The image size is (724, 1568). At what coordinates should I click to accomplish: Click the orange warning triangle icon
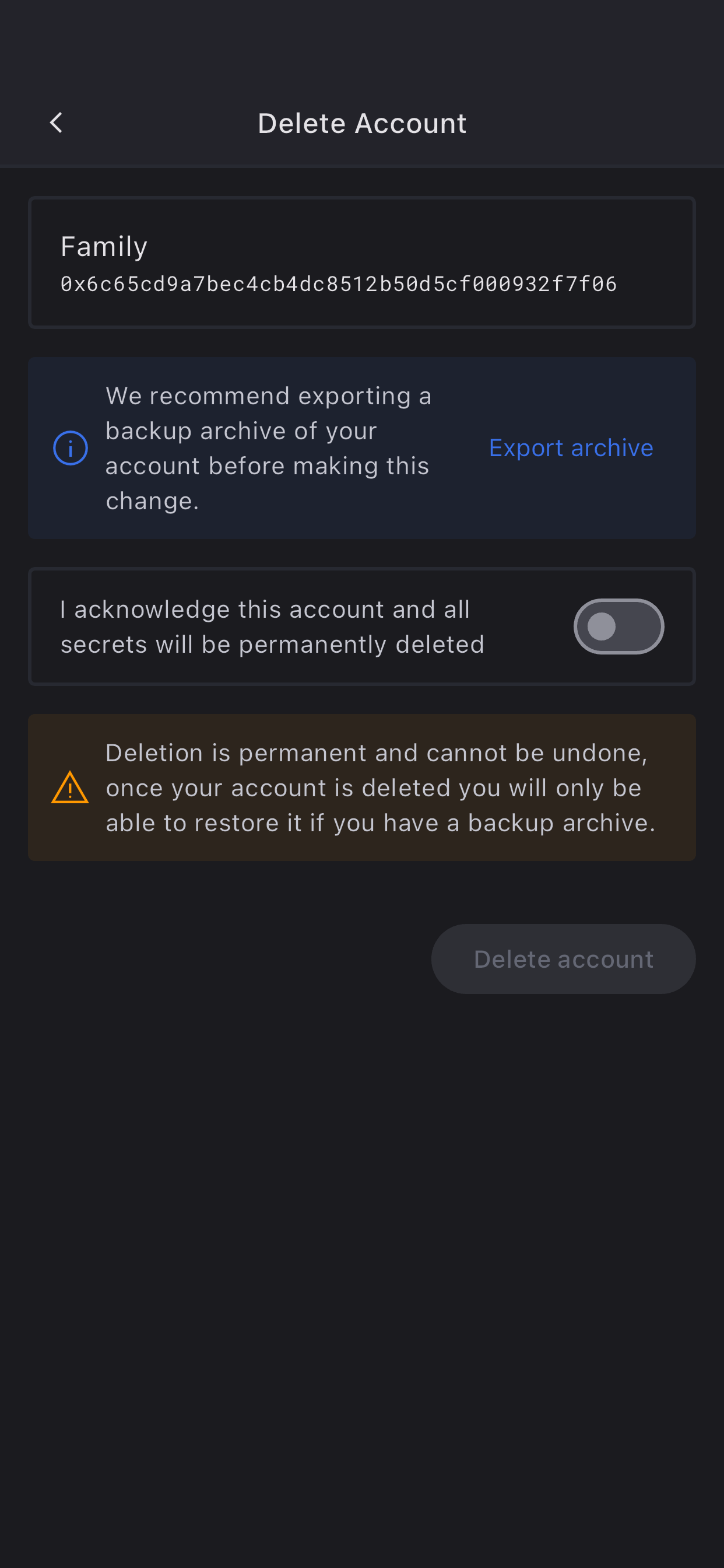point(70,787)
